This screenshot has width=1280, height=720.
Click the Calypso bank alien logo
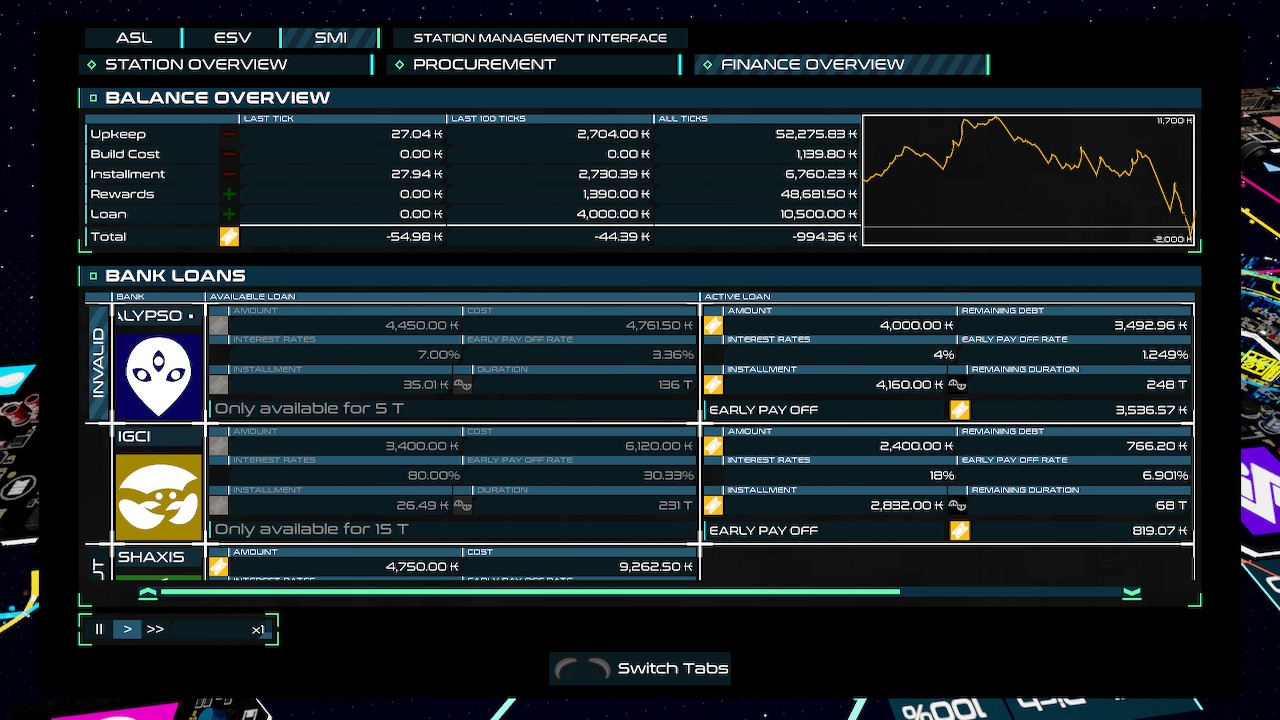tap(158, 375)
